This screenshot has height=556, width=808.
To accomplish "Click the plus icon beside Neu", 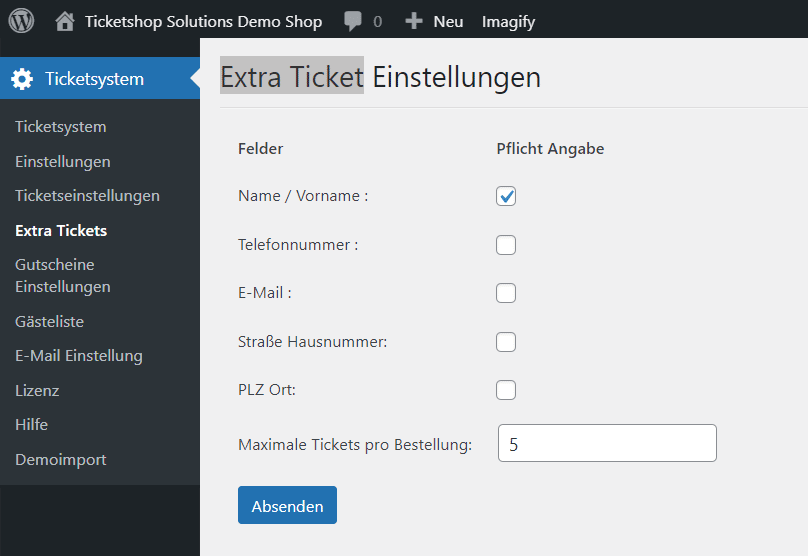I will click(414, 21).
